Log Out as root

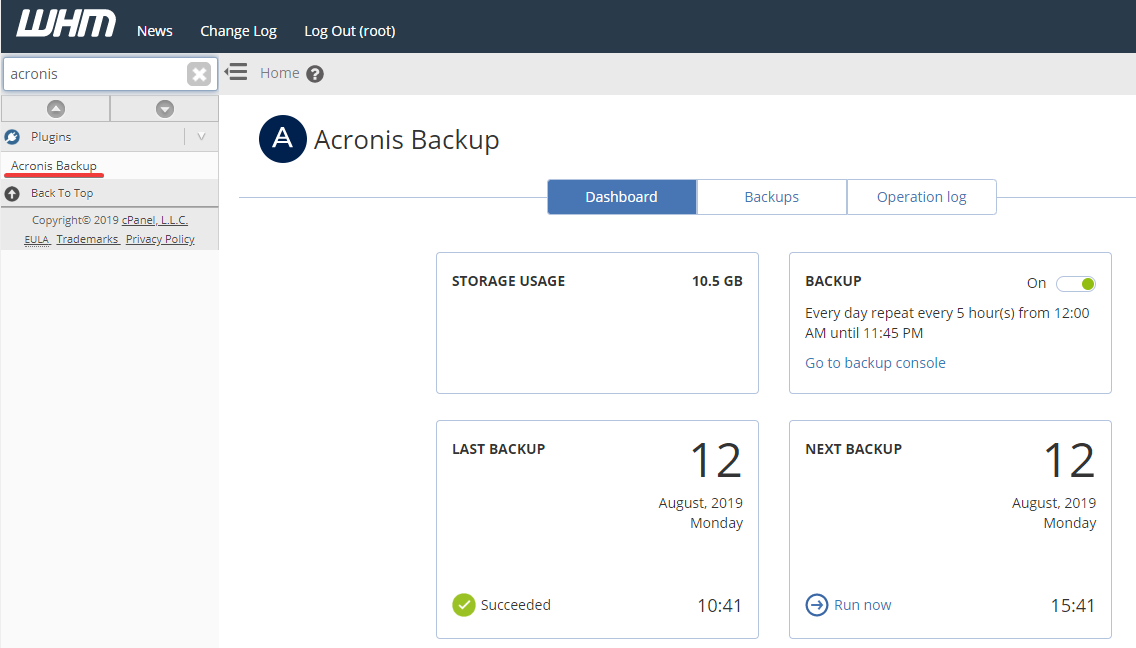pyautogui.click(x=350, y=31)
